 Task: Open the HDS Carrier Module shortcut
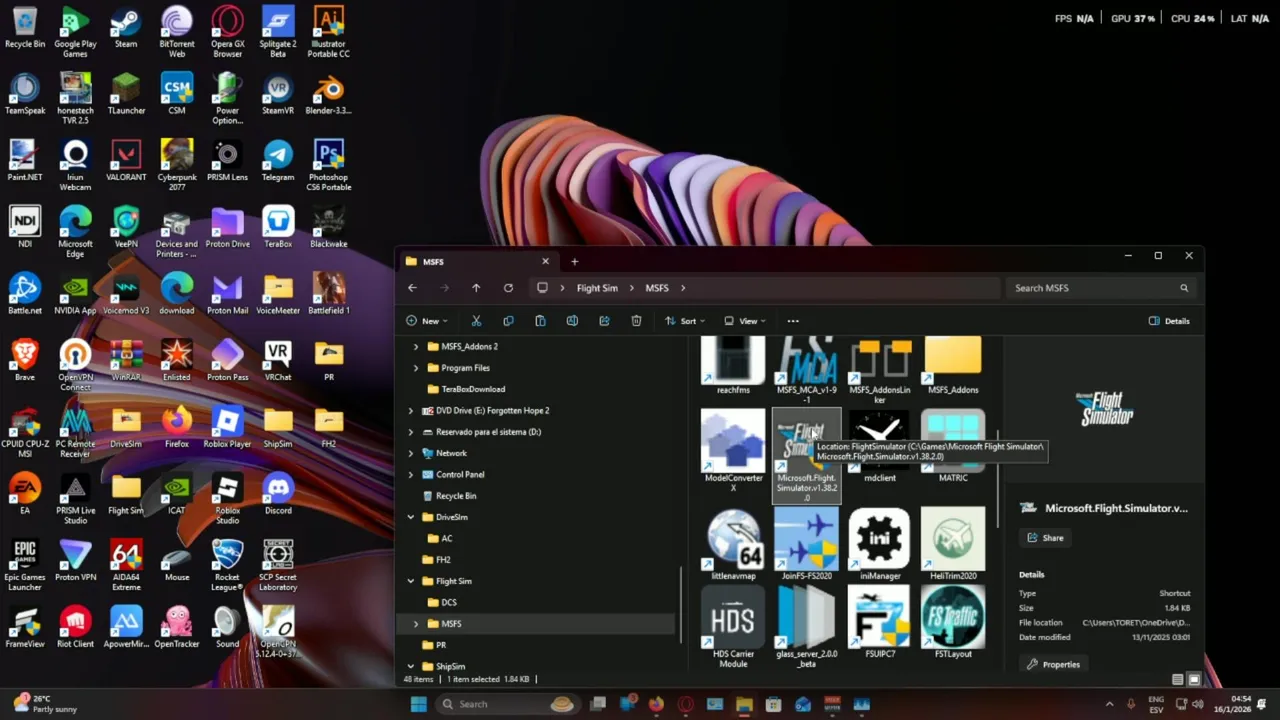733,627
